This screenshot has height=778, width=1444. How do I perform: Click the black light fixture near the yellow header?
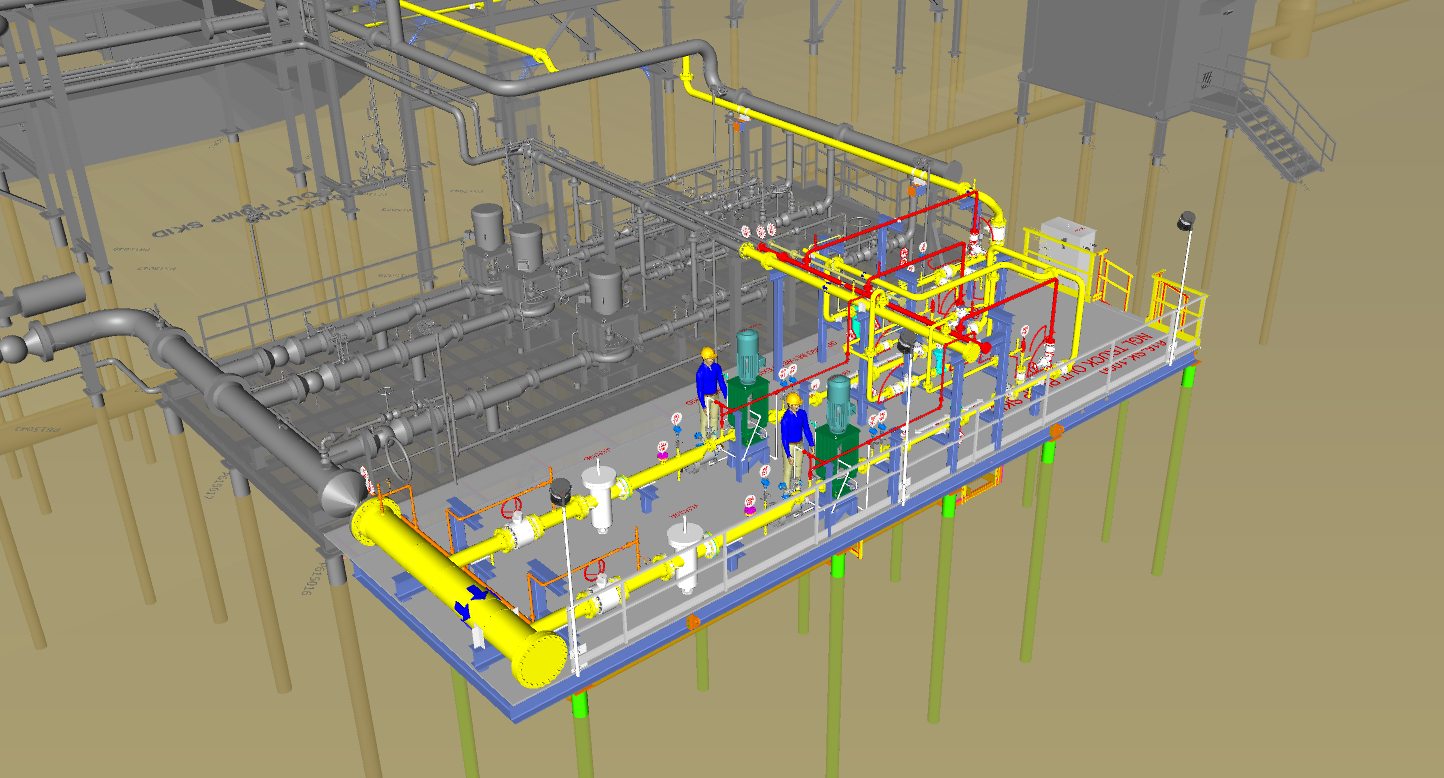coord(560,490)
